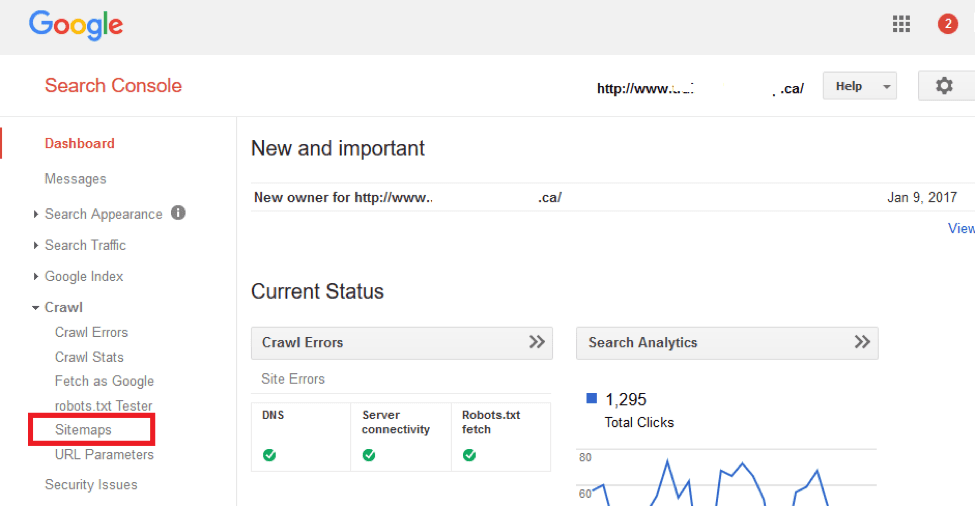
Task: Open Crawl Errors in sidebar
Action: pyautogui.click(x=91, y=333)
